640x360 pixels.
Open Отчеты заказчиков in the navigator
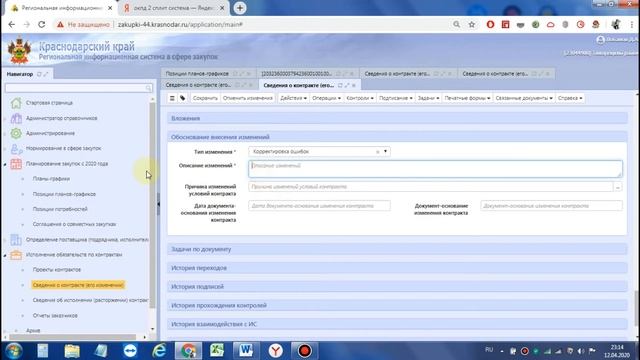(55, 316)
